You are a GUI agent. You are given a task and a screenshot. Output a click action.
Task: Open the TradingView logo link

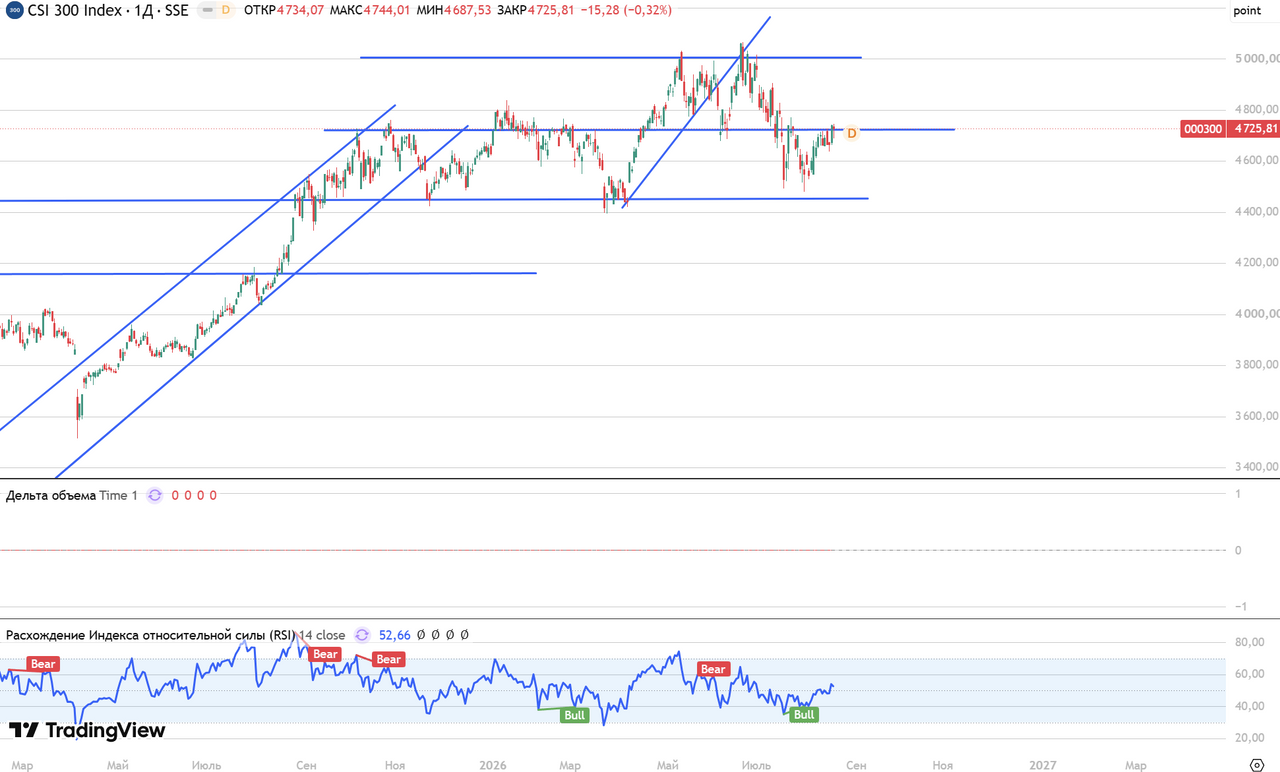(x=87, y=730)
